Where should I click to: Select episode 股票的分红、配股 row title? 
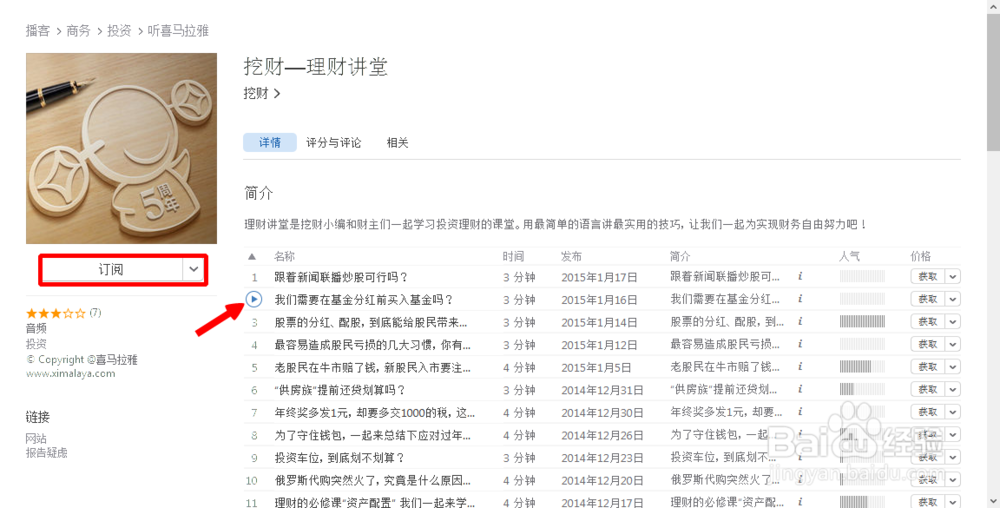pos(371,323)
